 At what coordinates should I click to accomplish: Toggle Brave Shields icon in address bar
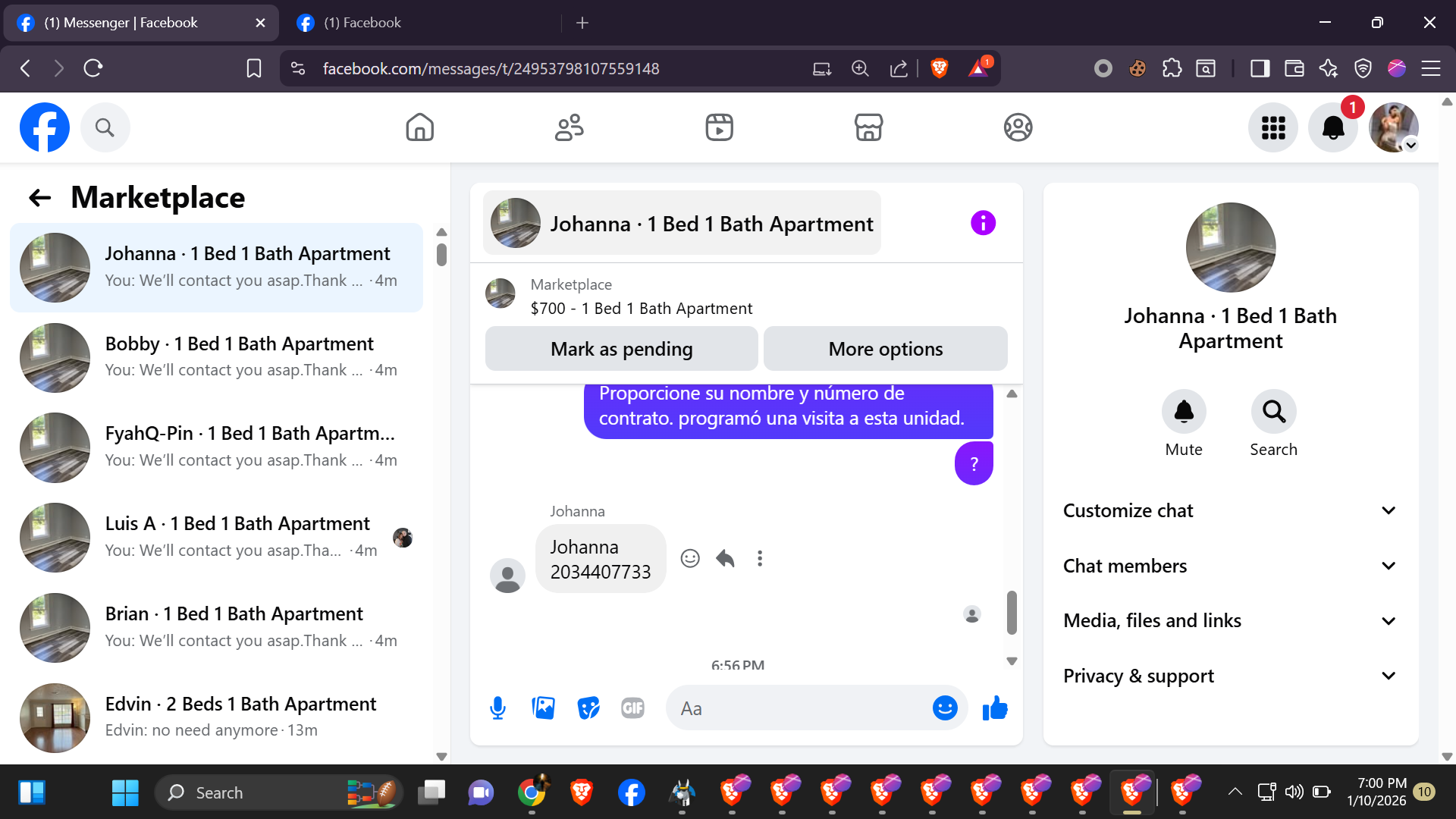pyautogui.click(x=939, y=68)
